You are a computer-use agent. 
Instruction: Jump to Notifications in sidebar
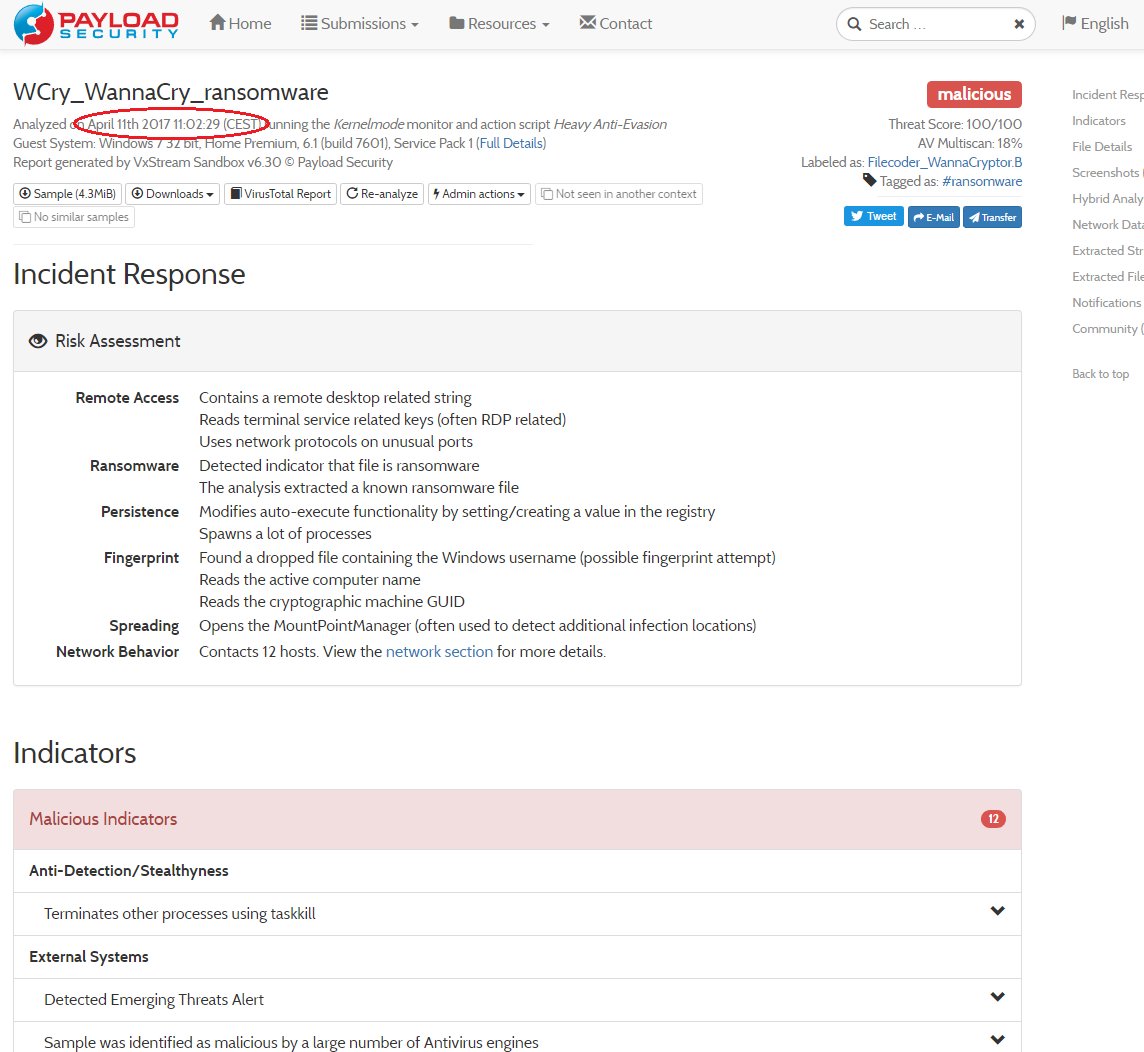point(1106,303)
